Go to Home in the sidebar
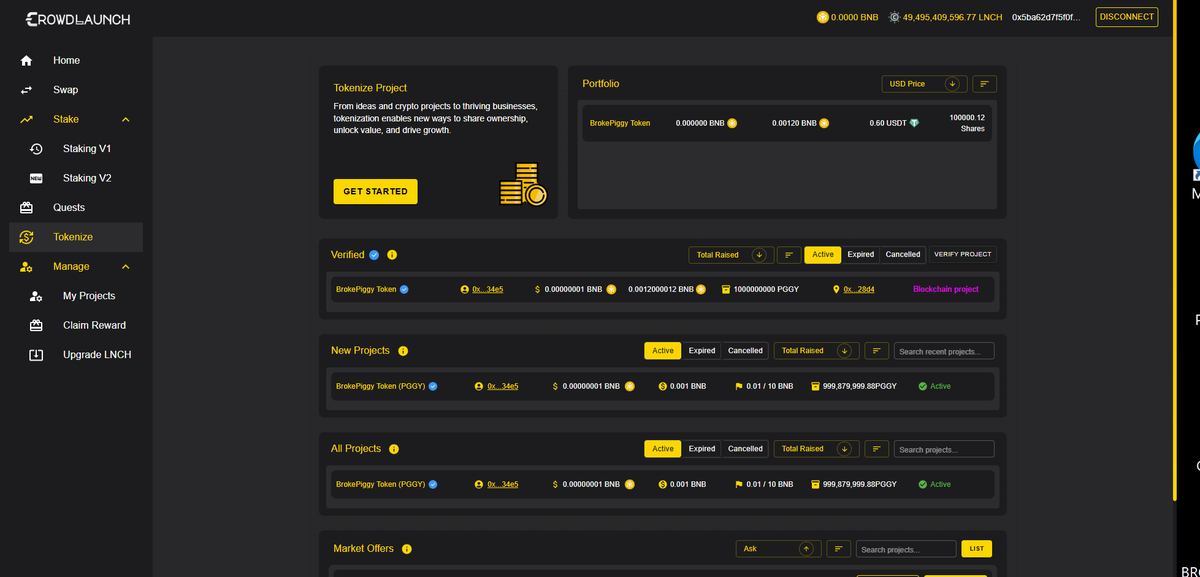Viewport: 1200px width, 577px height. point(76,61)
